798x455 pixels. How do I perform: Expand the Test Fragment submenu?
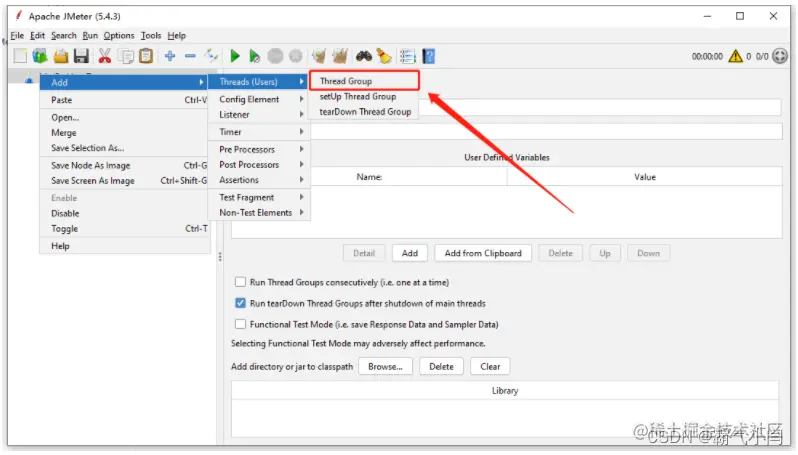tap(260, 197)
